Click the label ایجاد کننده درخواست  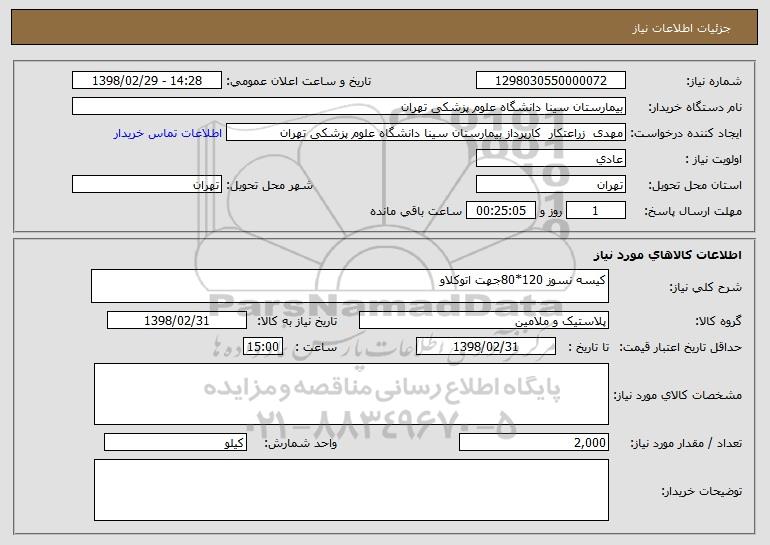[x=686, y=134]
